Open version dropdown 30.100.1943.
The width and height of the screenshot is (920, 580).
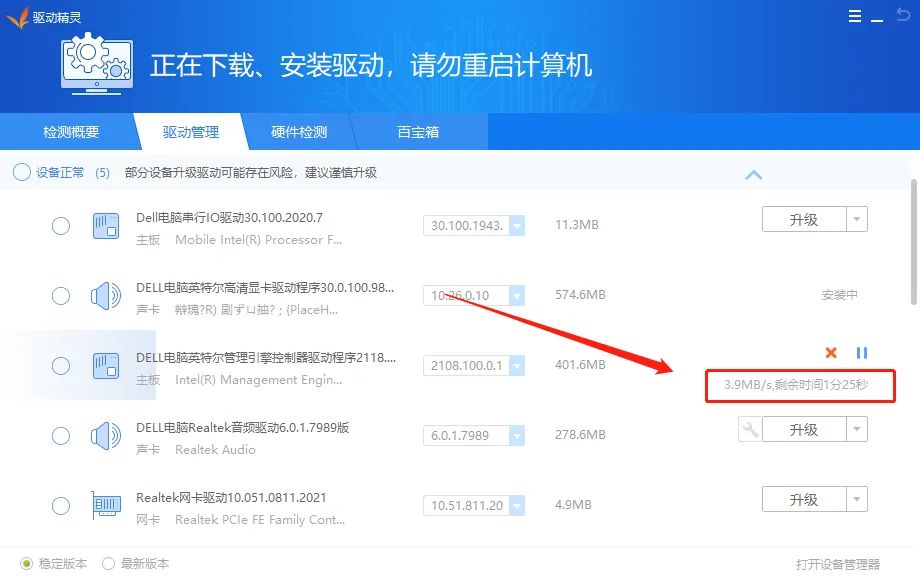517,226
